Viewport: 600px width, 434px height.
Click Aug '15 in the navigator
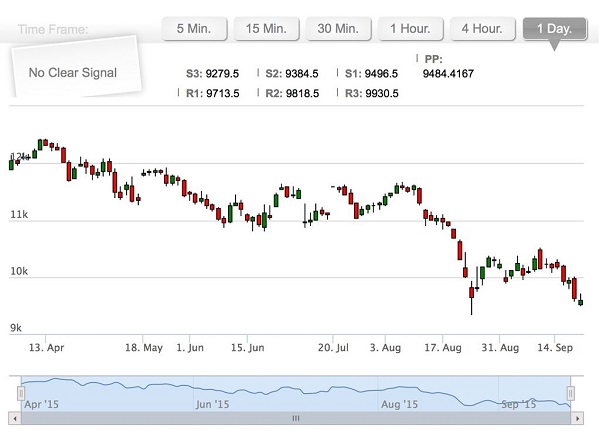click(x=399, y=404)
